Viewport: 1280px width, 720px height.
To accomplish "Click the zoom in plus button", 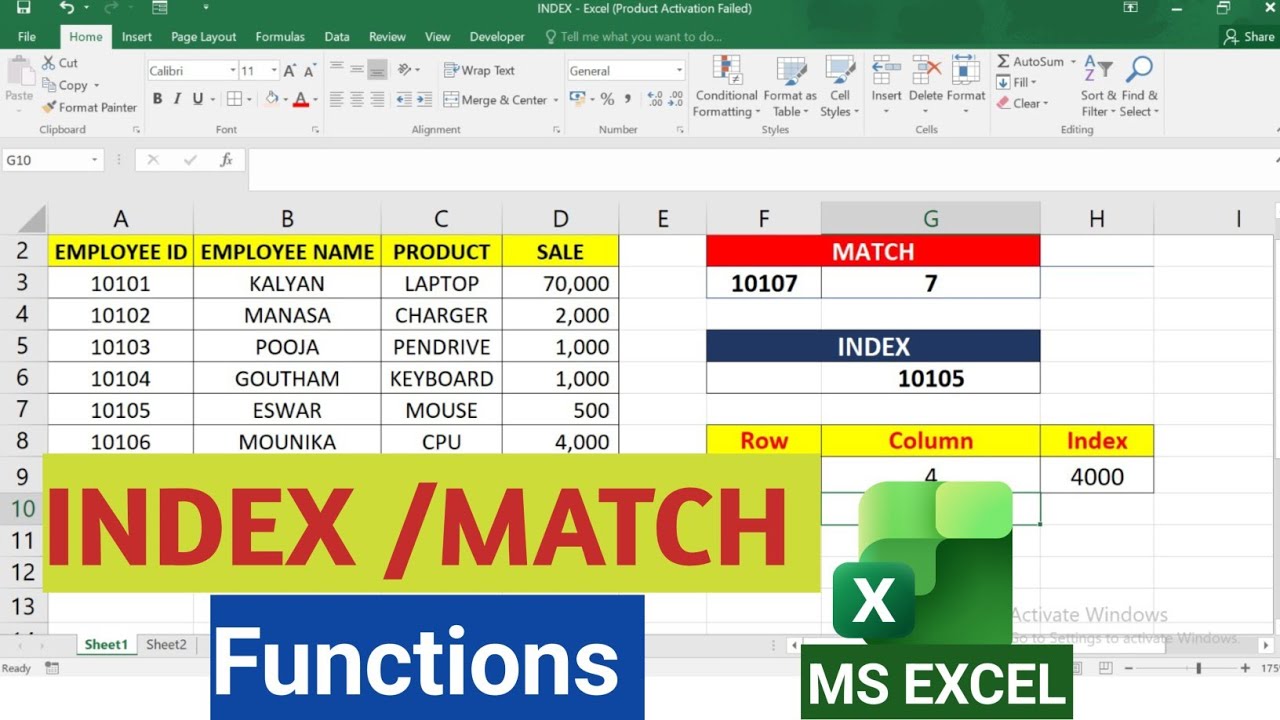I will pos(1245,668).
